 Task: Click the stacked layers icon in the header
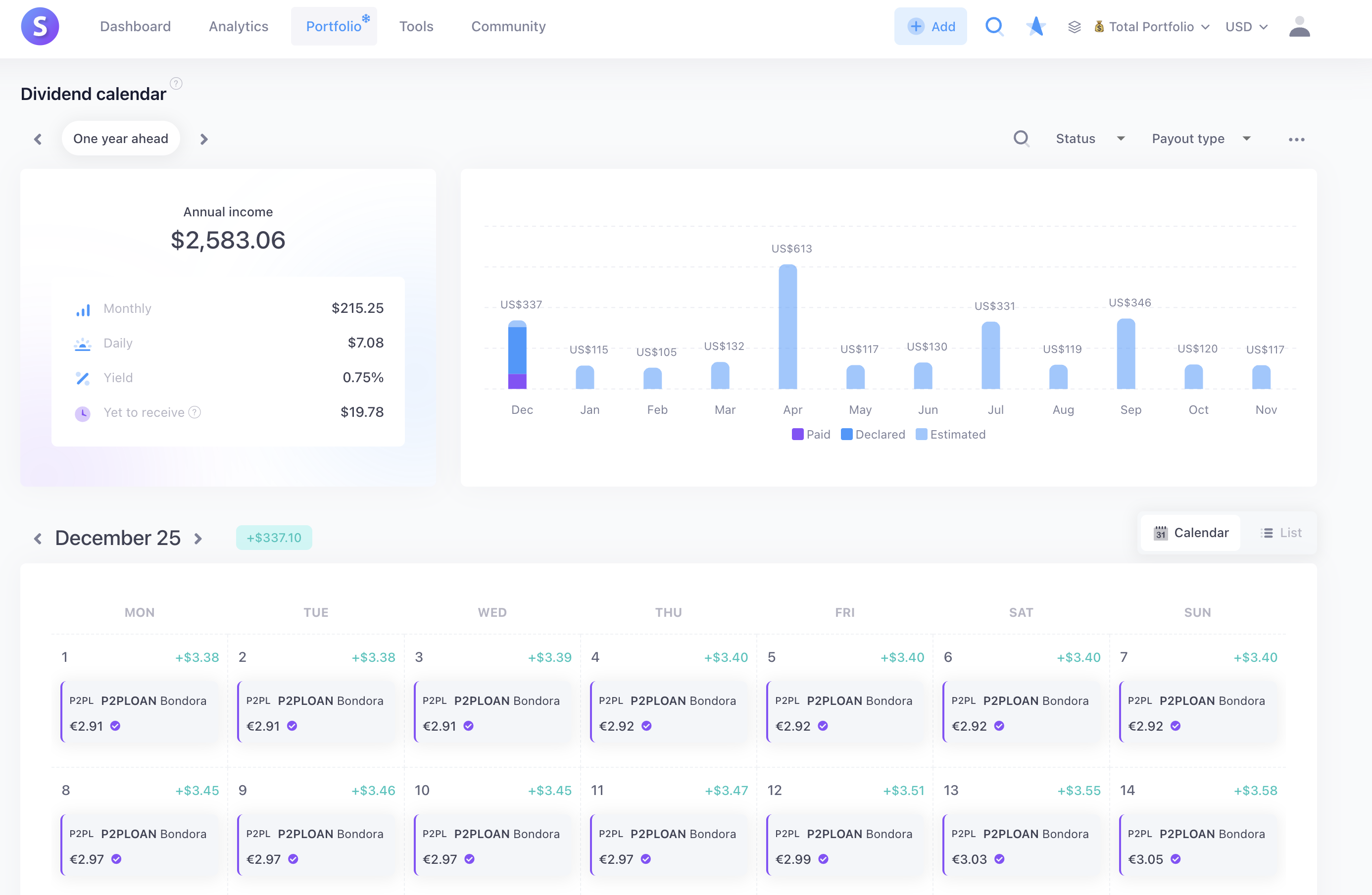coord(1074,27)
